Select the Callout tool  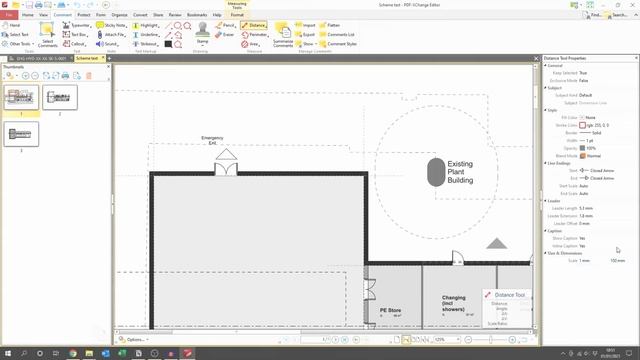click(x=75, y=44)
